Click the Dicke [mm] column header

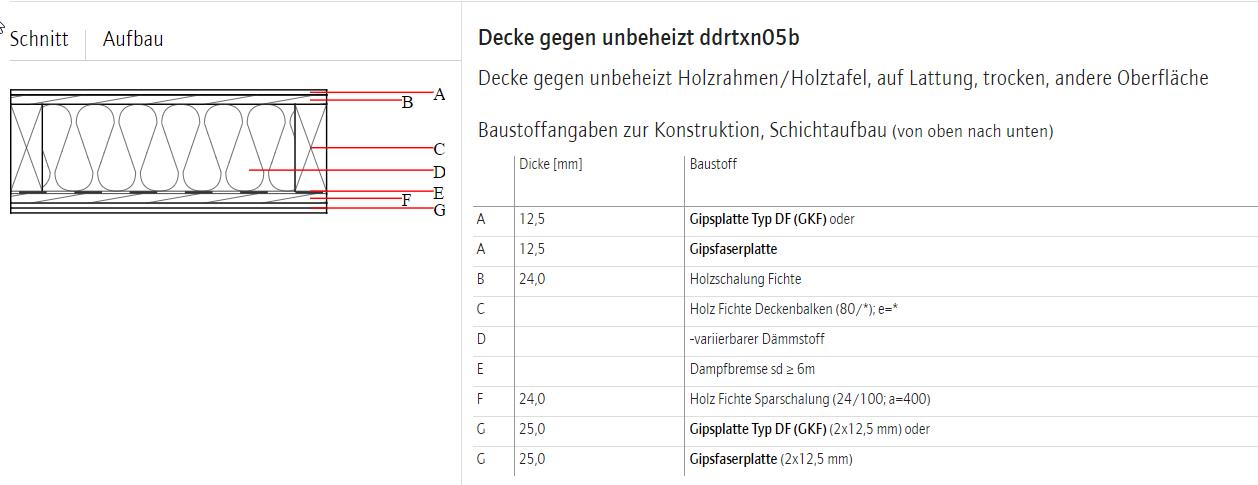(550, 164)
